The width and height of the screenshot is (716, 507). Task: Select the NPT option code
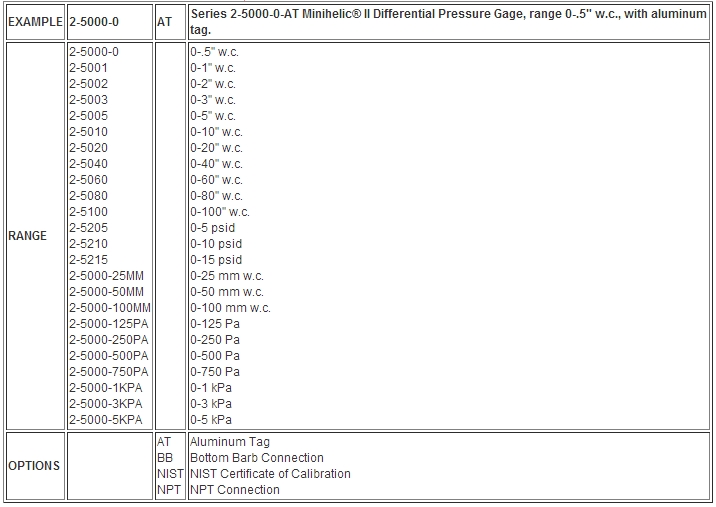169,490
